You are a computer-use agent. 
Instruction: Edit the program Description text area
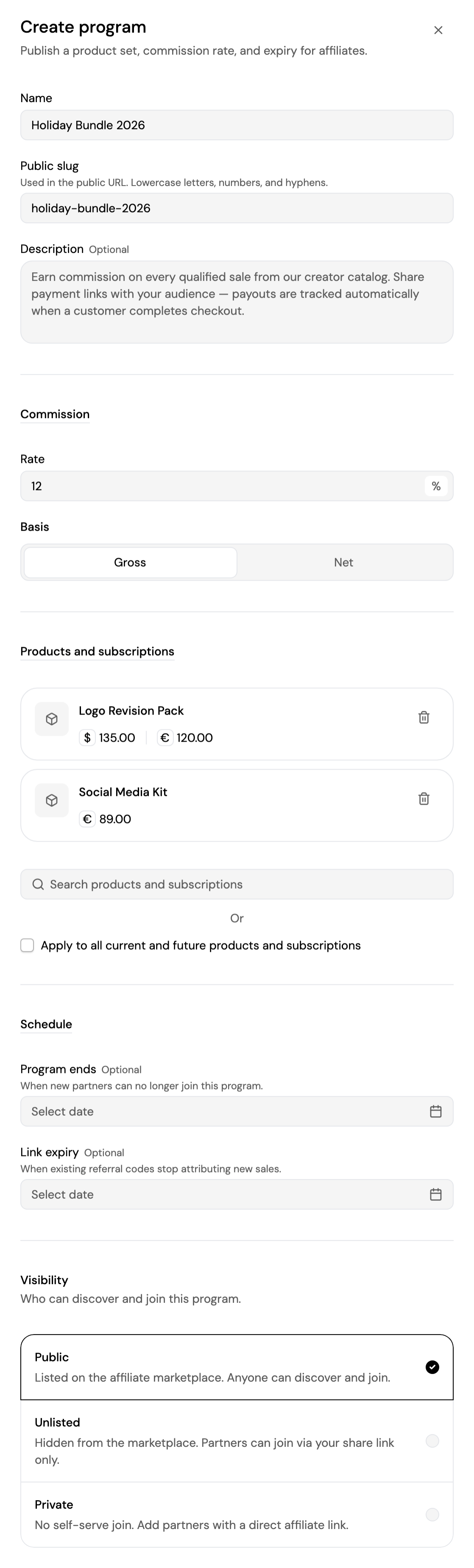[237, 302]
